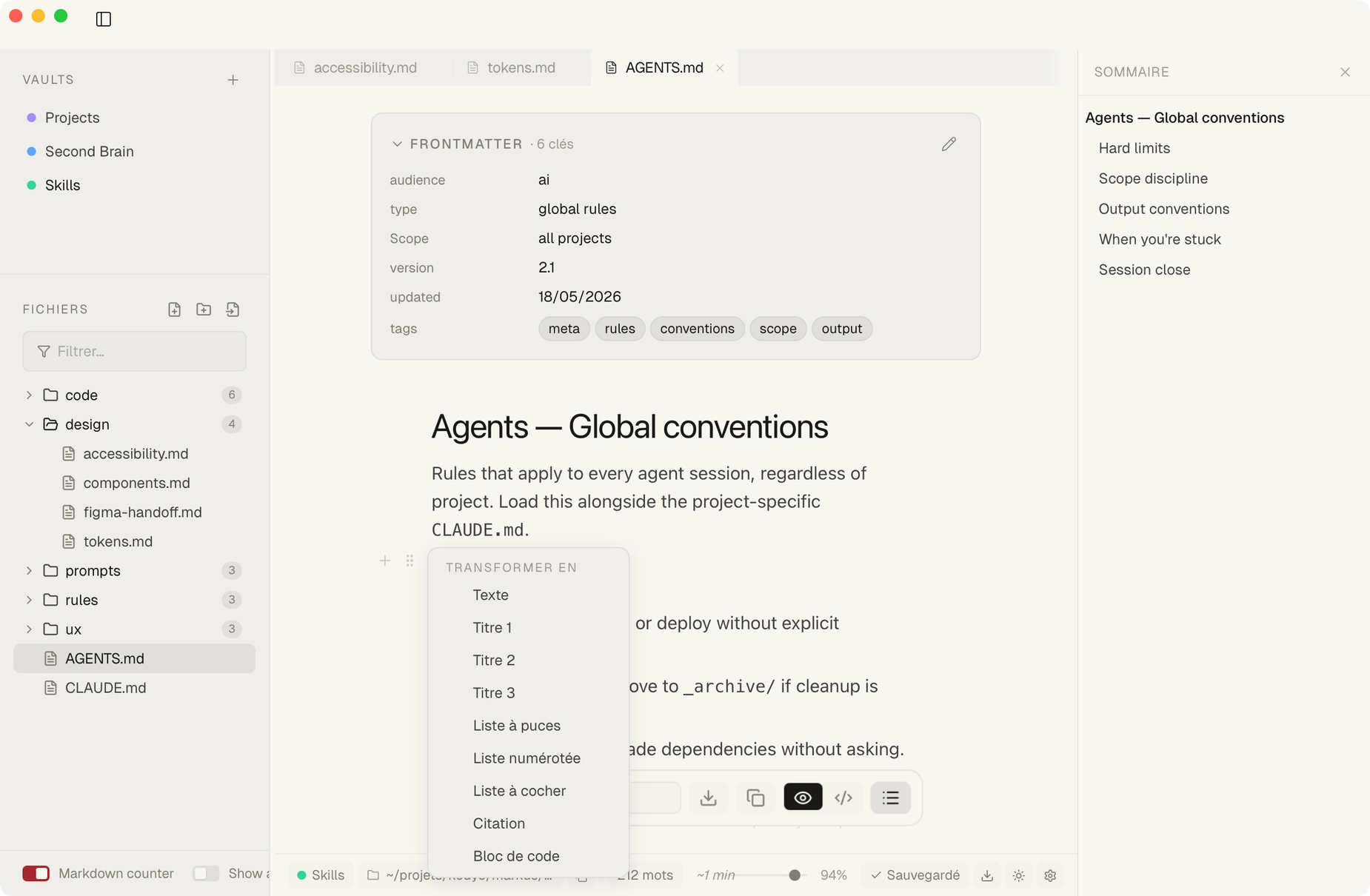This screenshot has width=1370, height=896.
Task: Click the output tag chip
Action: pos(841,329)
